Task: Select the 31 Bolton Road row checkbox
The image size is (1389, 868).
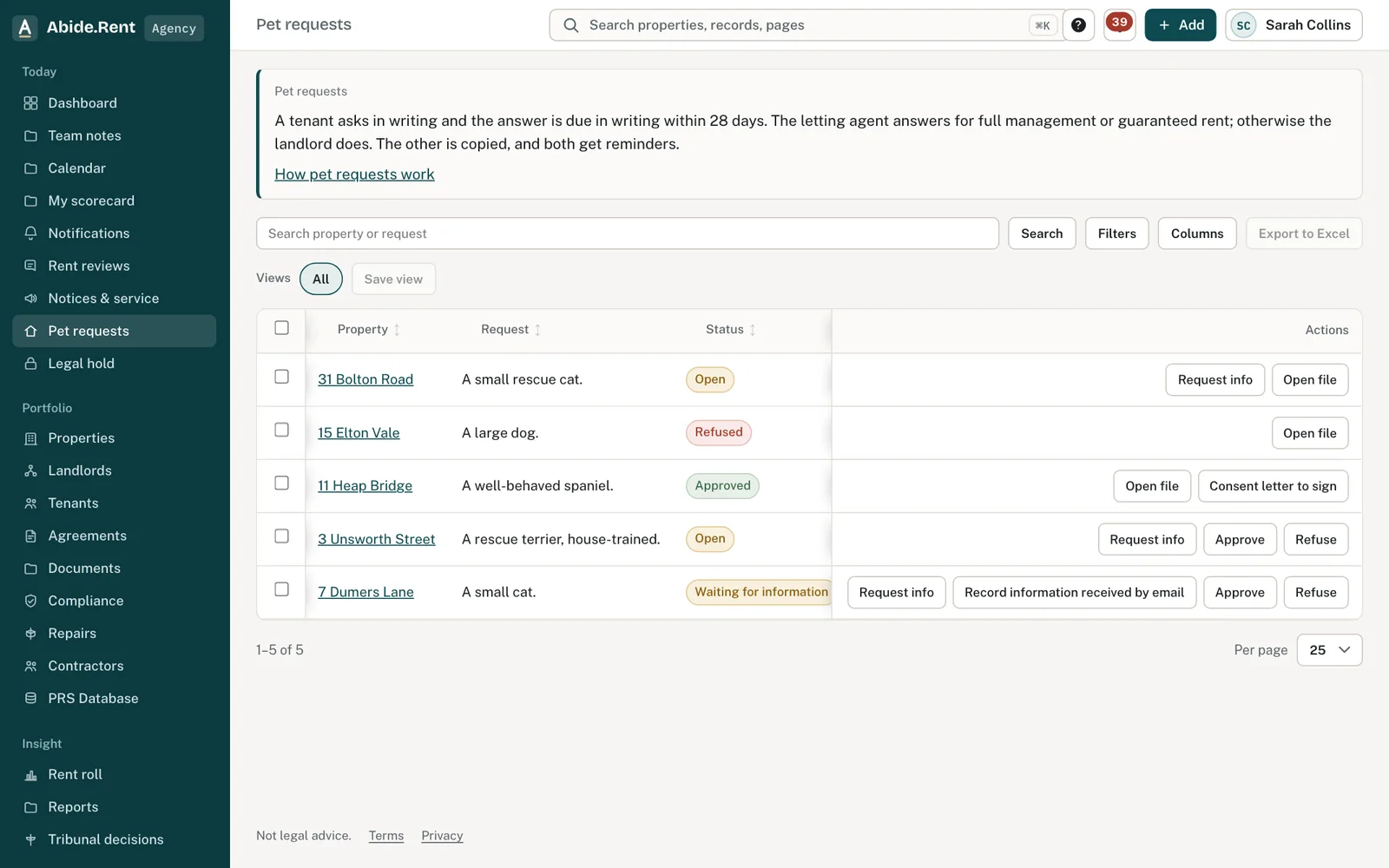Action: pos(281,377)
